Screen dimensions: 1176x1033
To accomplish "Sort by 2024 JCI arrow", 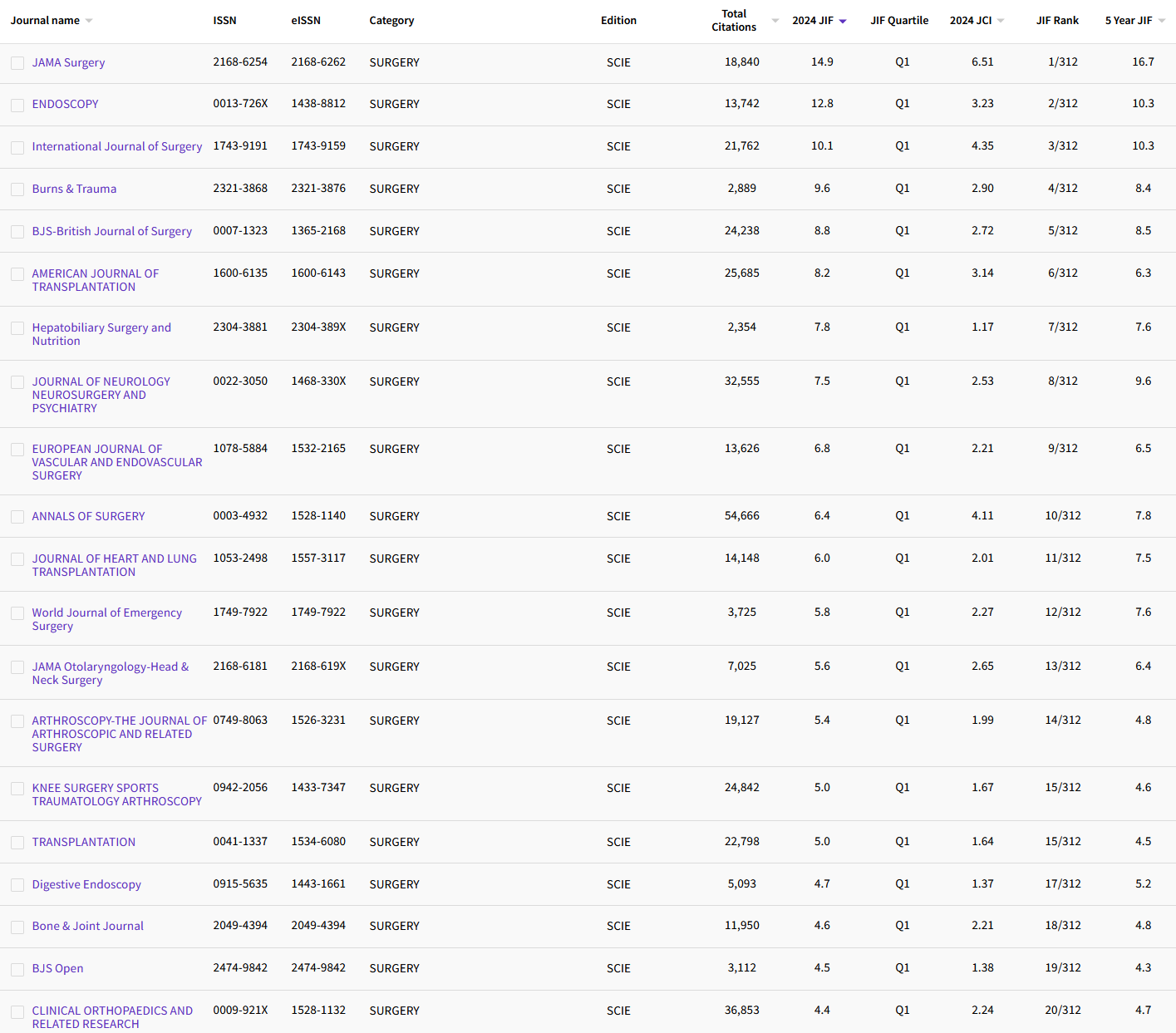I will point(1001,21).
